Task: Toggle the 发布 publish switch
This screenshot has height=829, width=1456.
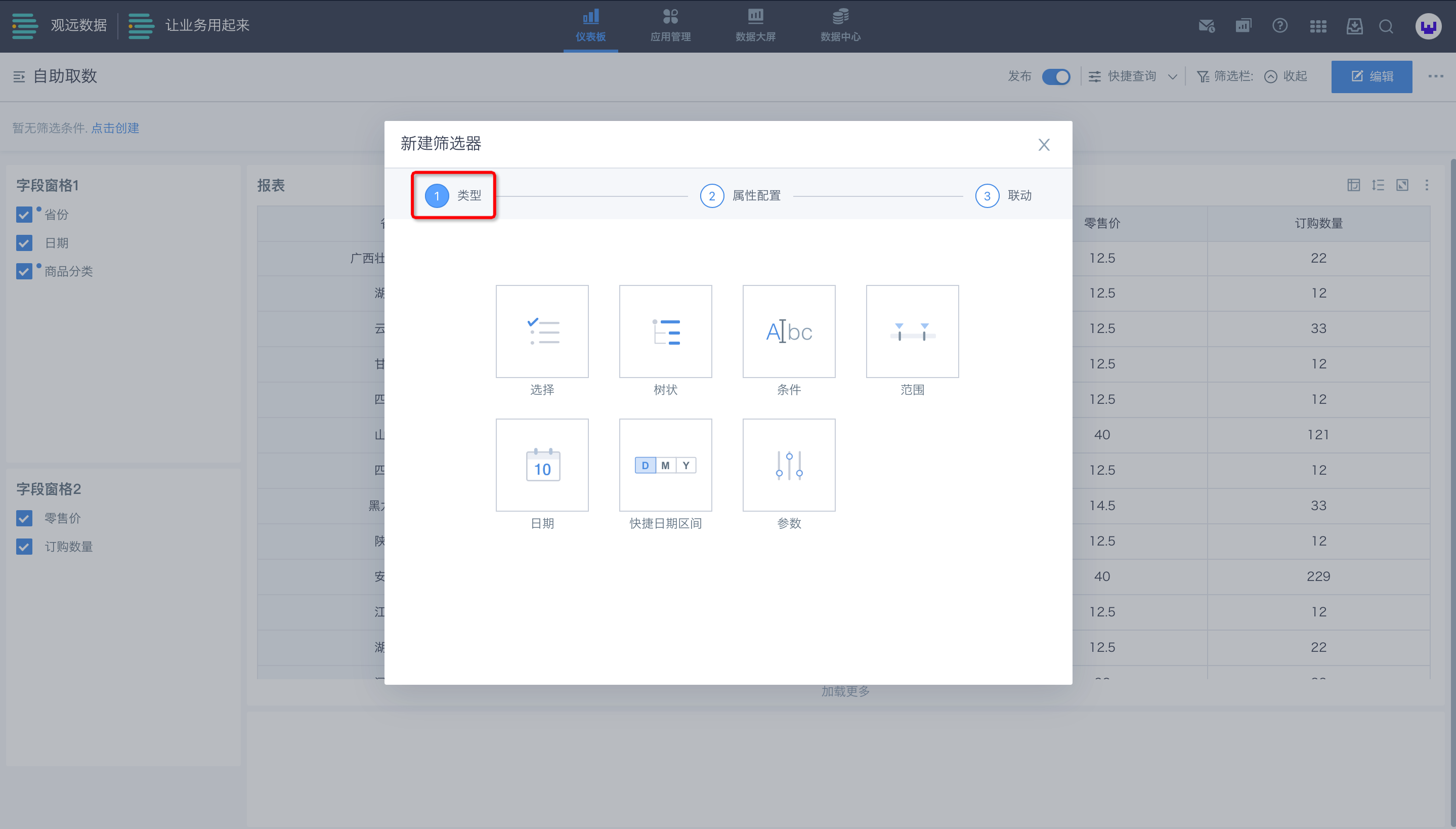Action: coord(1056,76)
